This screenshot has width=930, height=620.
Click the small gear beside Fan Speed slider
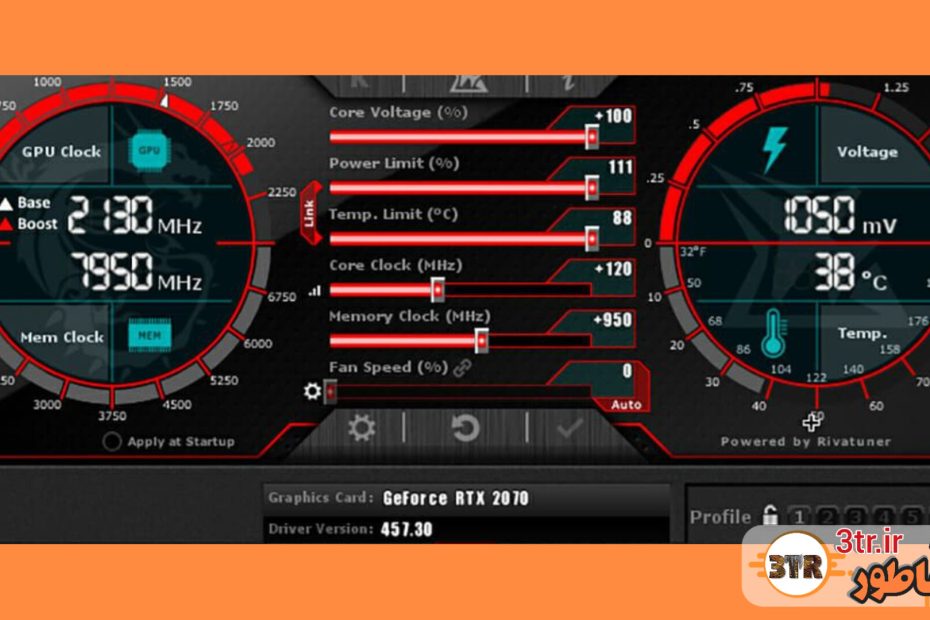coord(312,391)
